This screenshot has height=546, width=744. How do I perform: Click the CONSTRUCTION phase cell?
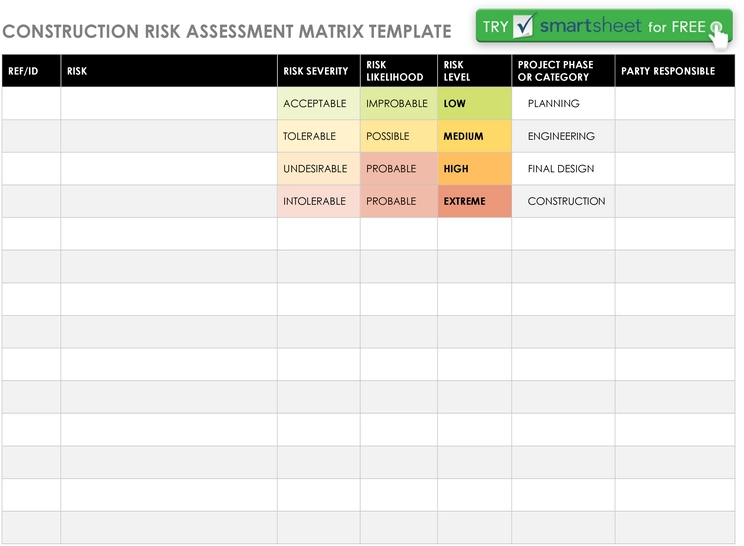(x=563, y=201)
